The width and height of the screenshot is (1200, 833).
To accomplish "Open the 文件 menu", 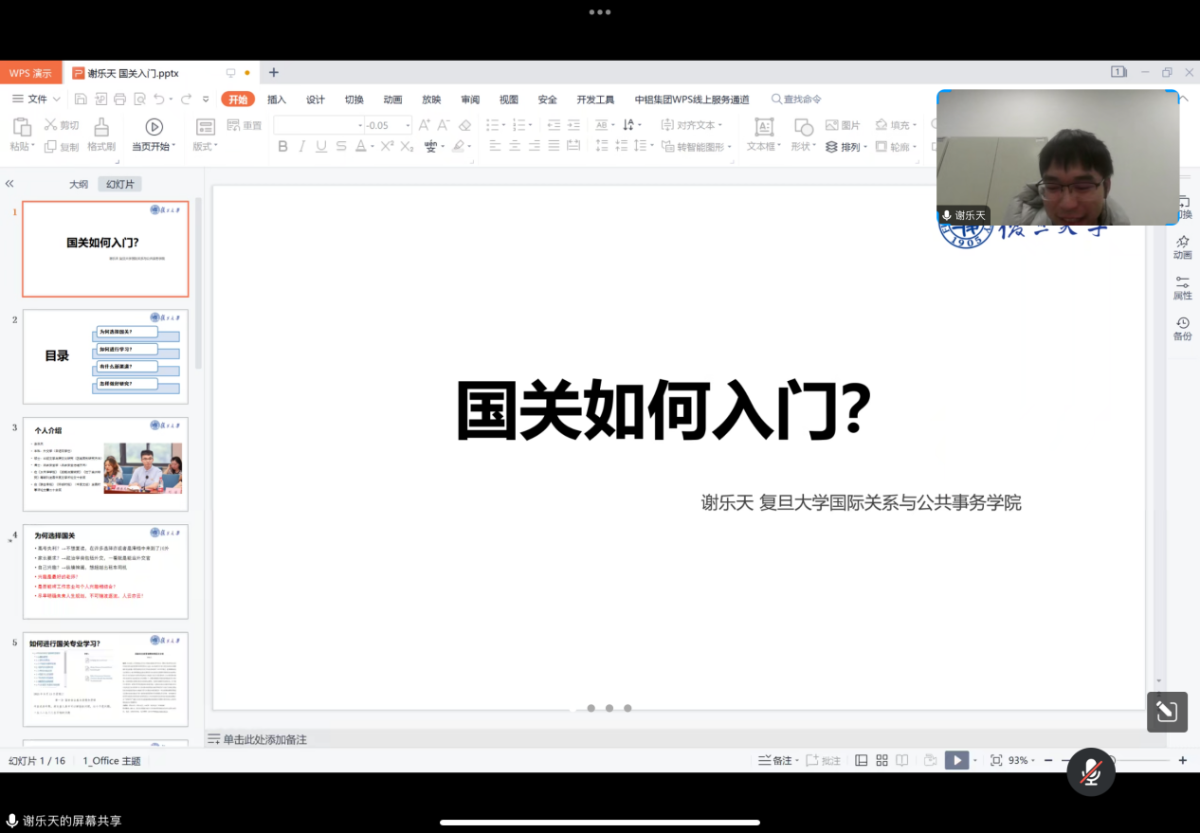I will pos(36,99).
